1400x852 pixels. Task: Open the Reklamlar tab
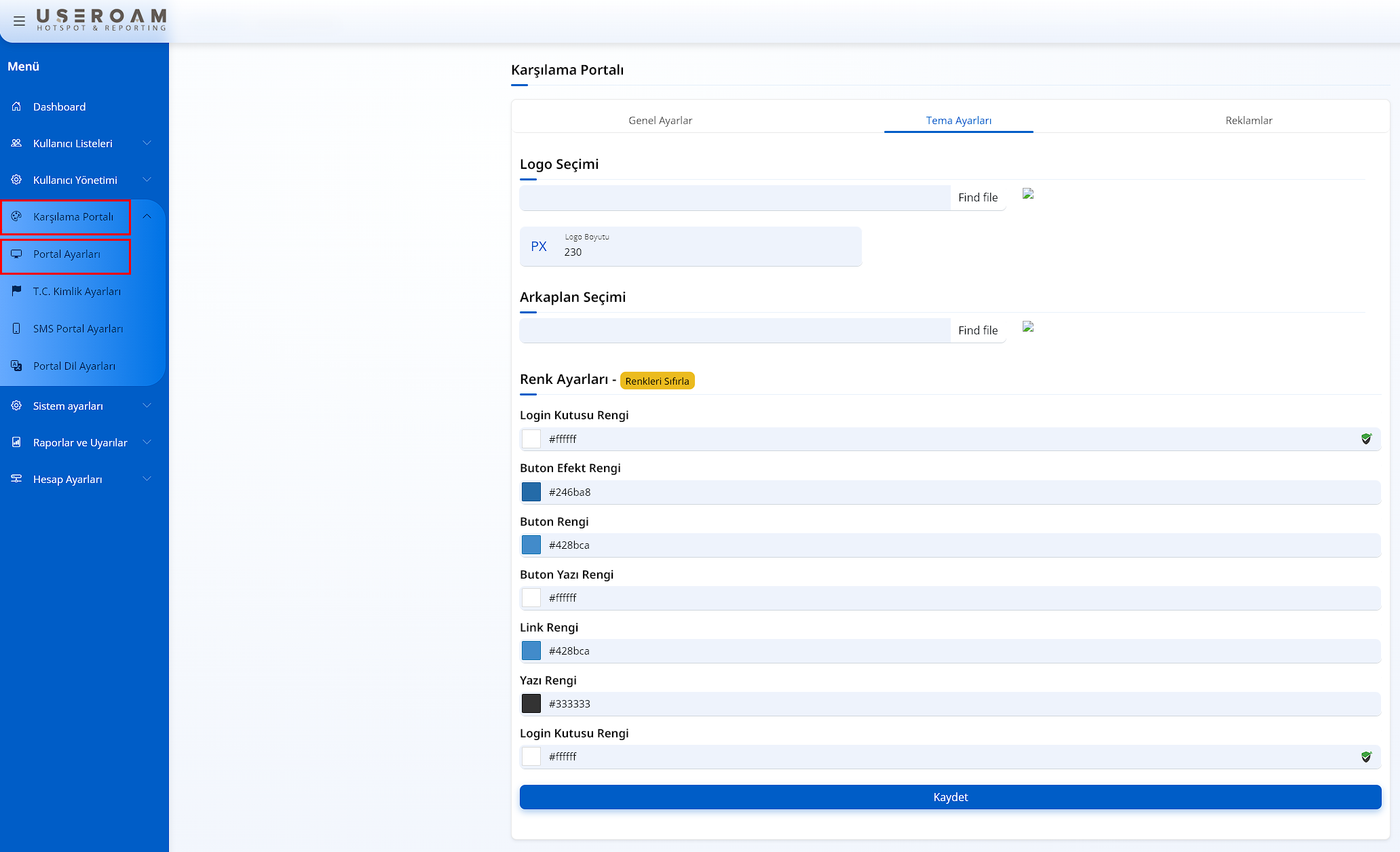[x=1248, y=120]
